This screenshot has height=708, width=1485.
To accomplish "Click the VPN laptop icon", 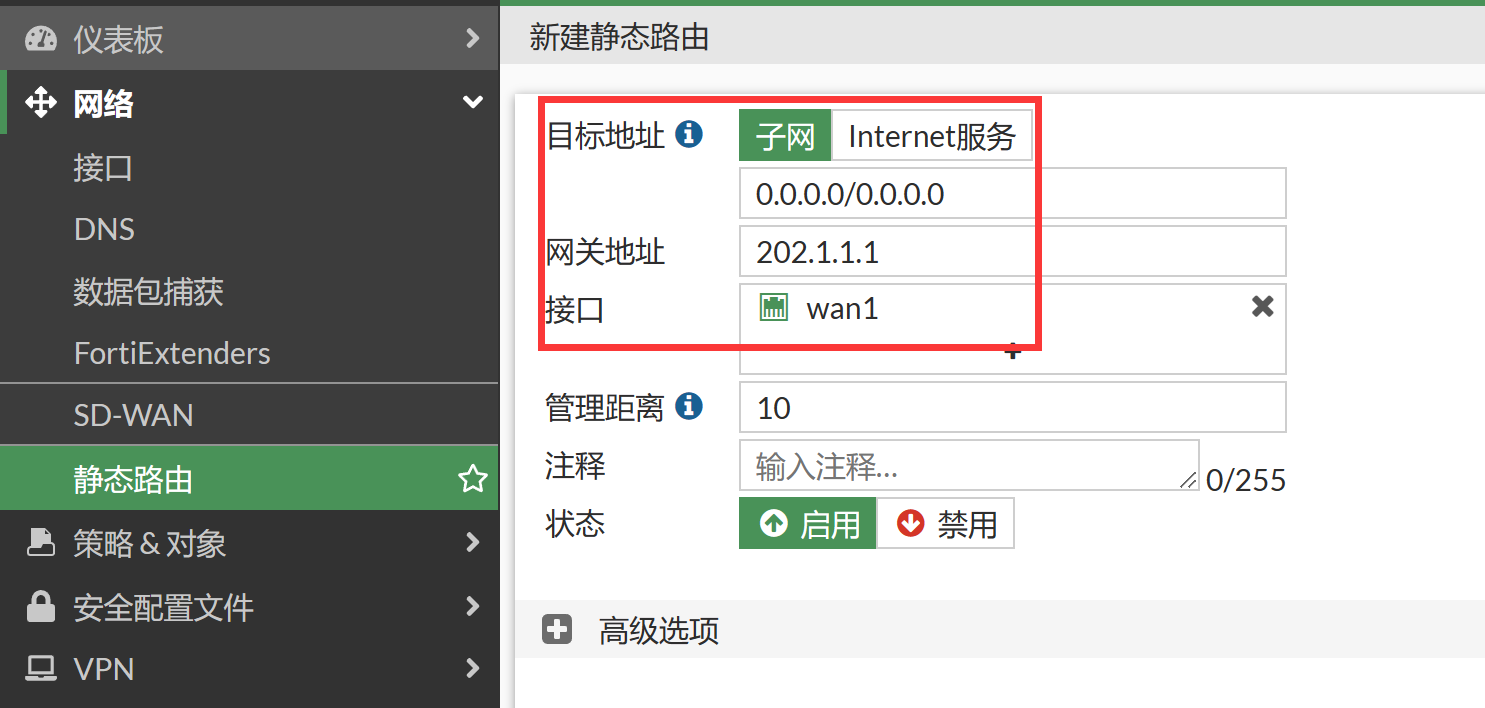I will coord(41,668).
